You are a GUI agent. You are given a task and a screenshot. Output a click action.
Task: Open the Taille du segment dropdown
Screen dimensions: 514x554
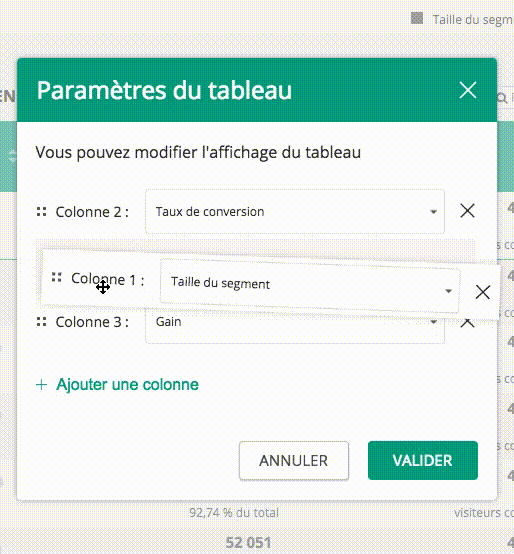click(x=310, y=286)
